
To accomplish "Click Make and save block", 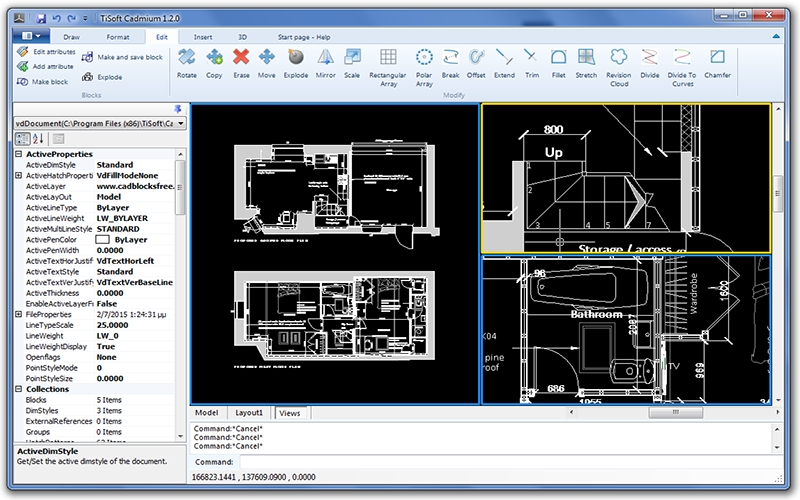I will (x=122, y=57).
